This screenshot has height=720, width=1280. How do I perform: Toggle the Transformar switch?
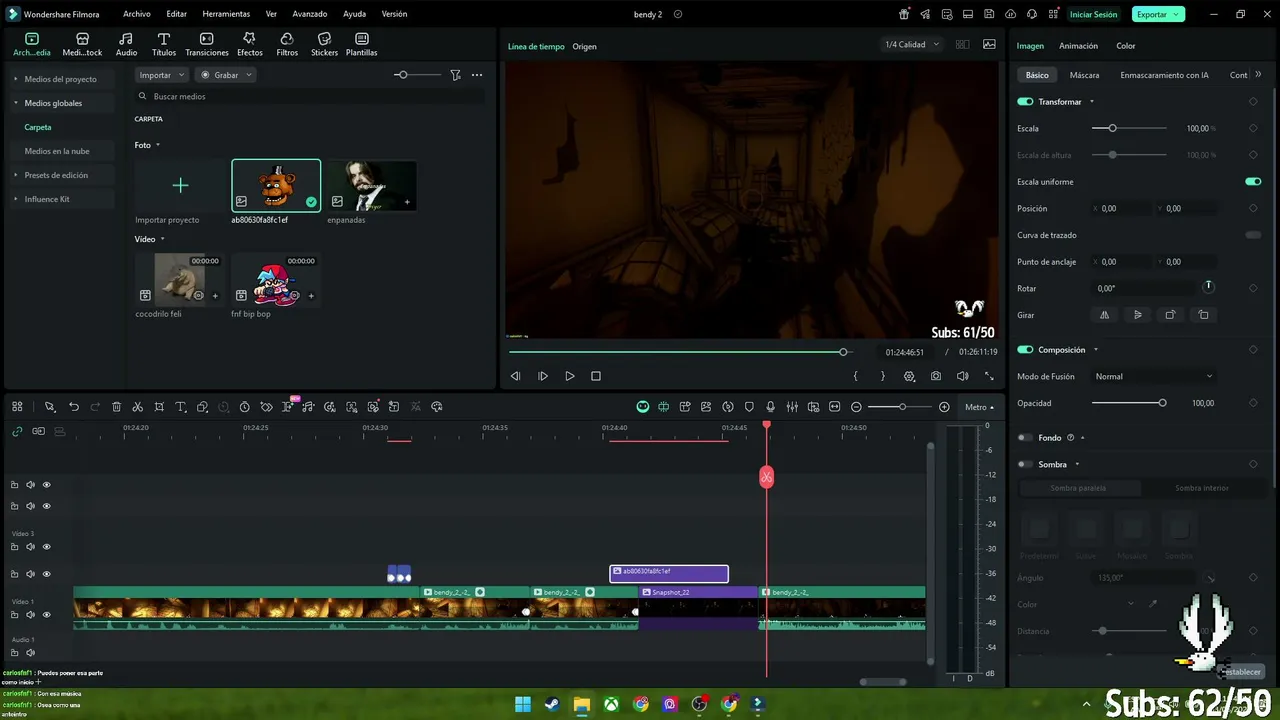pos(1025,102)
